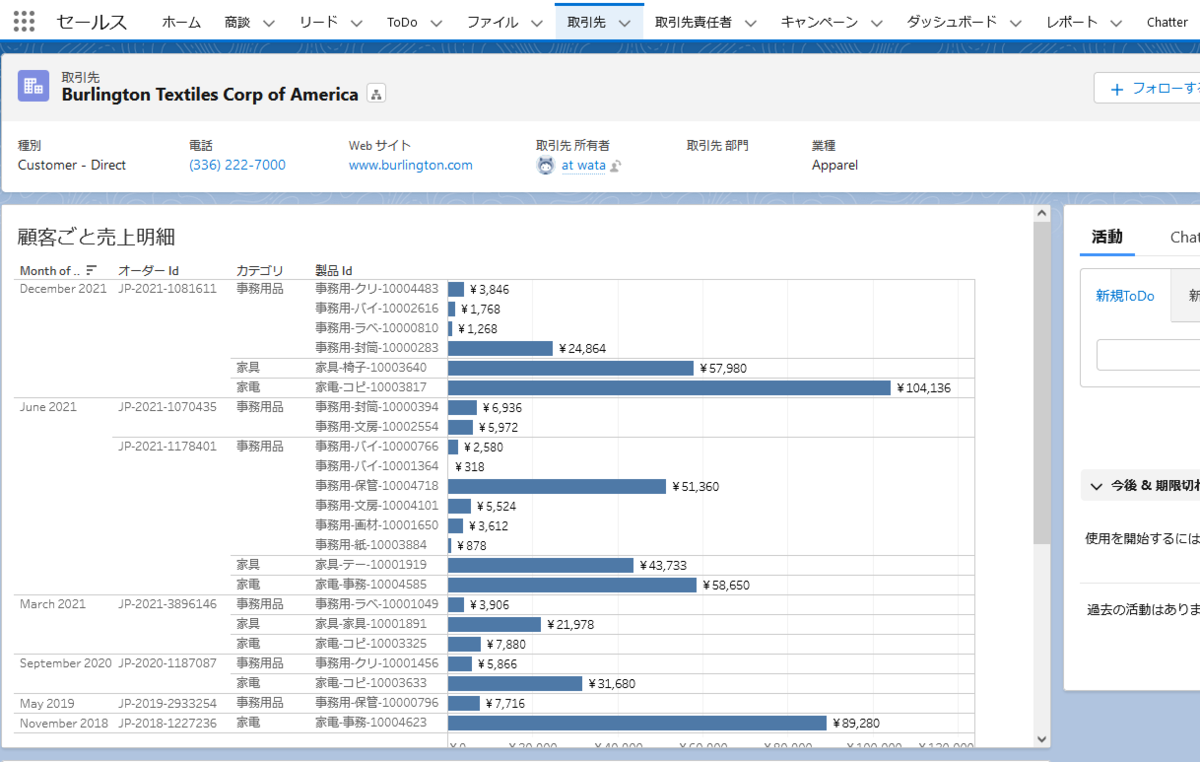This screenshot has width=1200, height=762.
Task: Select order JP-2021-1070435
Action: click(167, 407)
